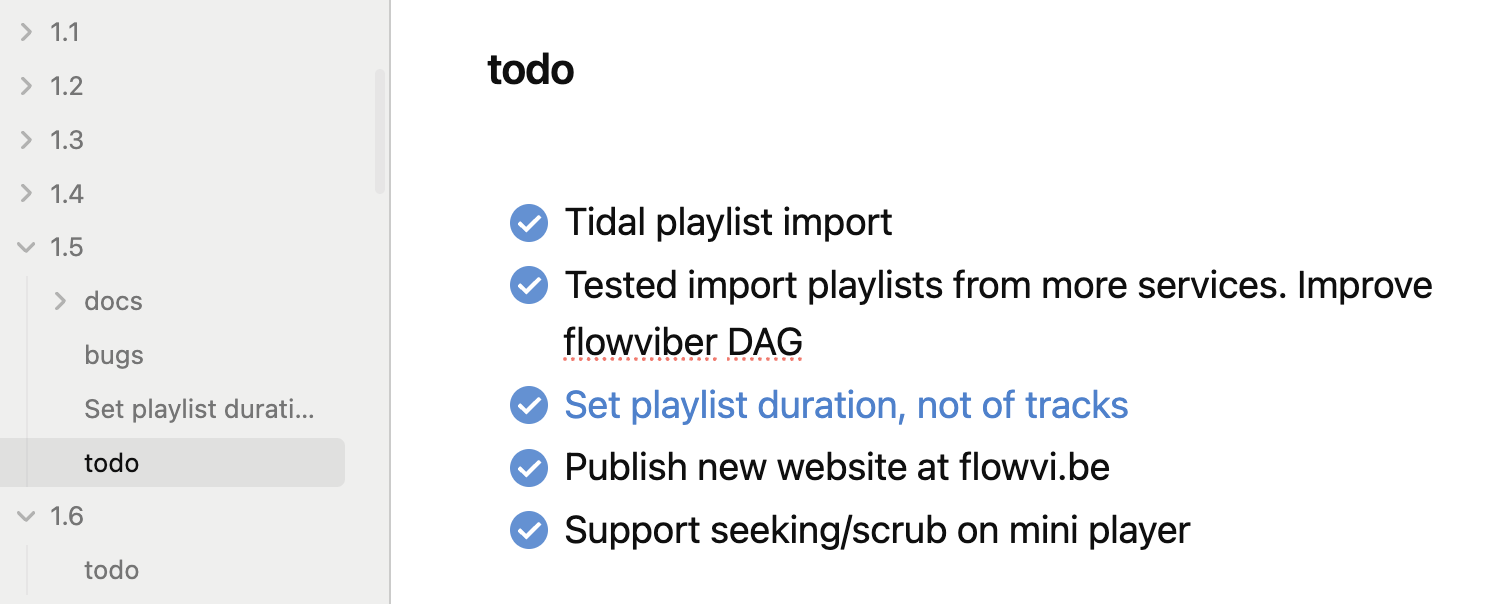Expand the 1.1 folder chevron
The width and height of the screenshot is (1486, 604).
(x=27, y=32)
